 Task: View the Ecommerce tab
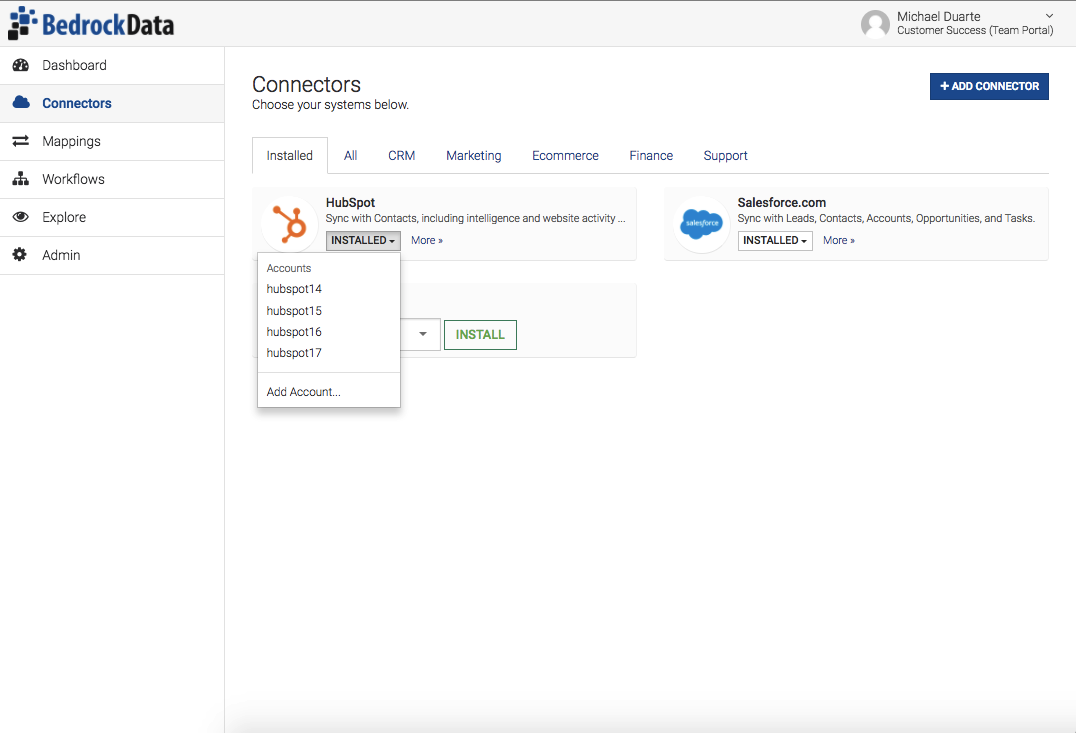click(565, 156)
